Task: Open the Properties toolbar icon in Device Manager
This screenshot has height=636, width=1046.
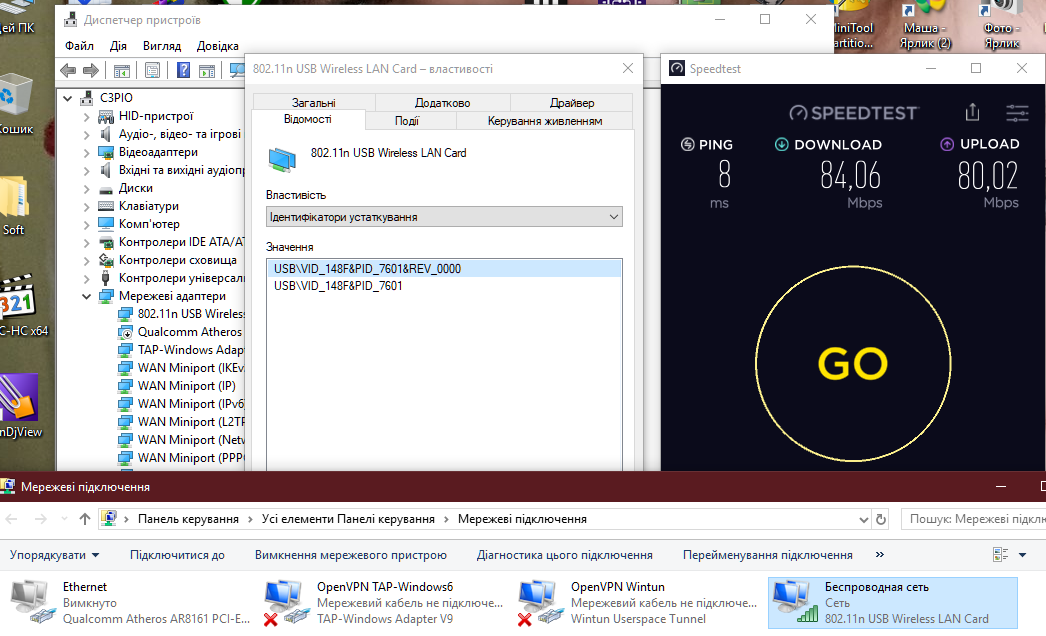Action: [152, 71]
